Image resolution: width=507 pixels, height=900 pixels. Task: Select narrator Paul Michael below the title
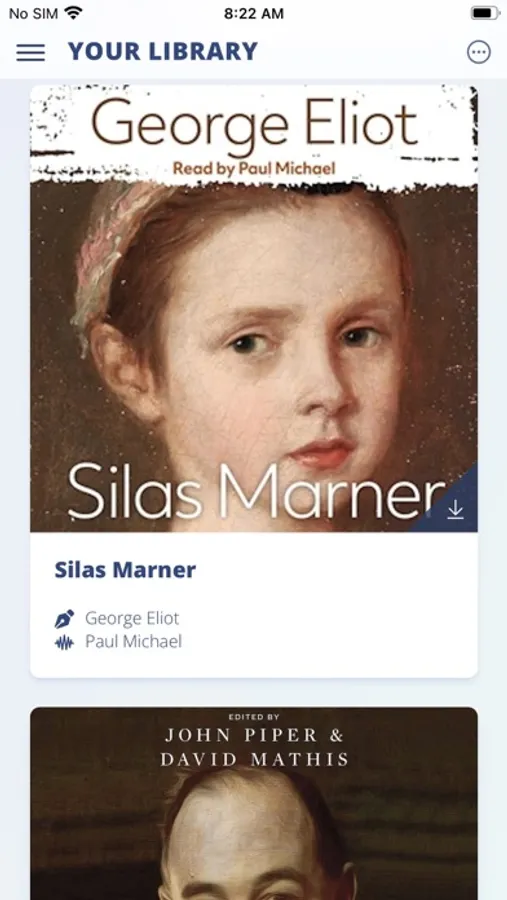(x=133, y=641)
